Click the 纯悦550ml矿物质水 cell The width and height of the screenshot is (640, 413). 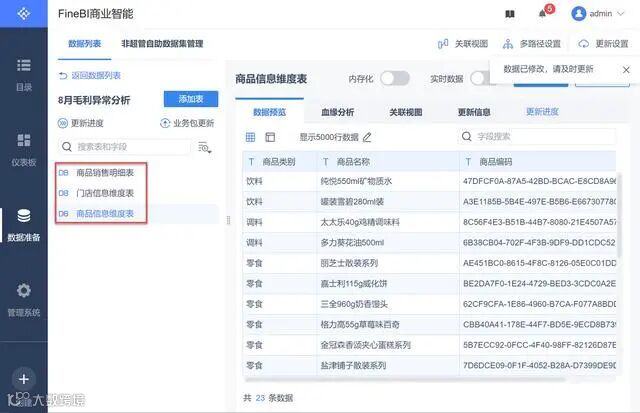point(388,182)
